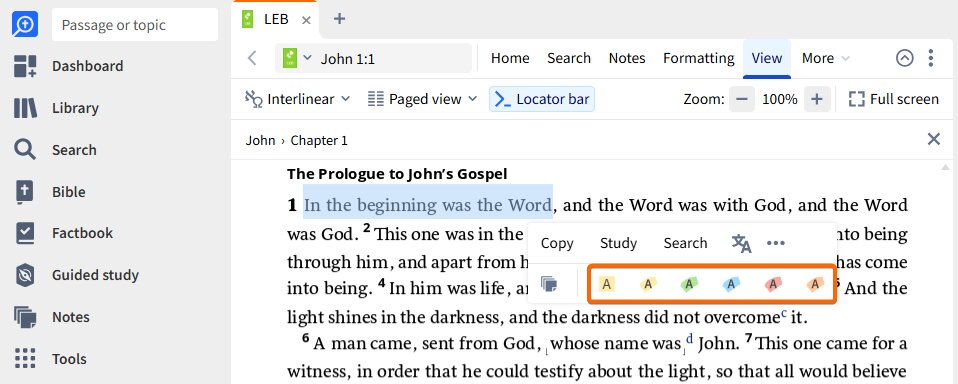
Task: Click verse number 7 in the text
Action: pos(748,338)
